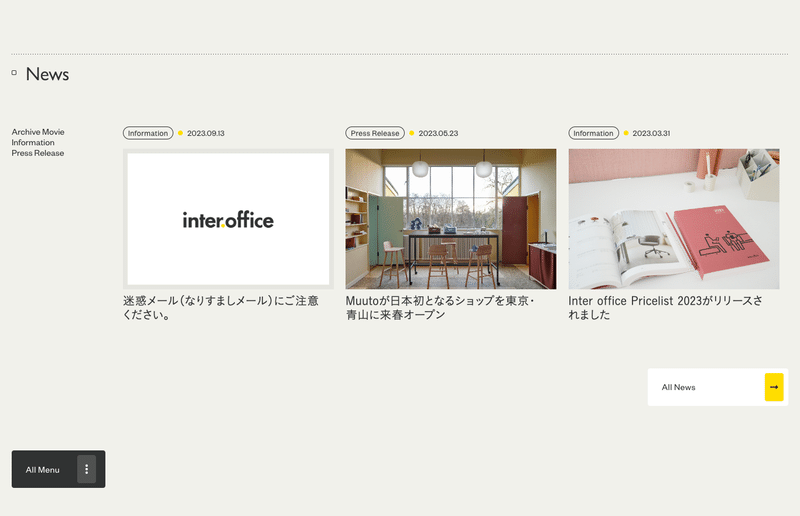
Task: Open the Muutoが日本初となるショップ article title
Action: pyautogui.click(x=440, y=308)
